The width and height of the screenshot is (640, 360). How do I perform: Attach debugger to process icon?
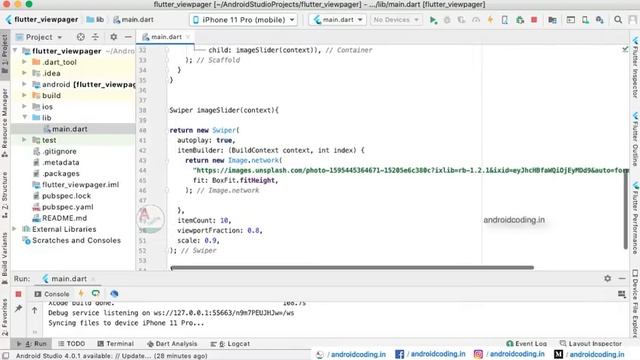coord(520,20)
